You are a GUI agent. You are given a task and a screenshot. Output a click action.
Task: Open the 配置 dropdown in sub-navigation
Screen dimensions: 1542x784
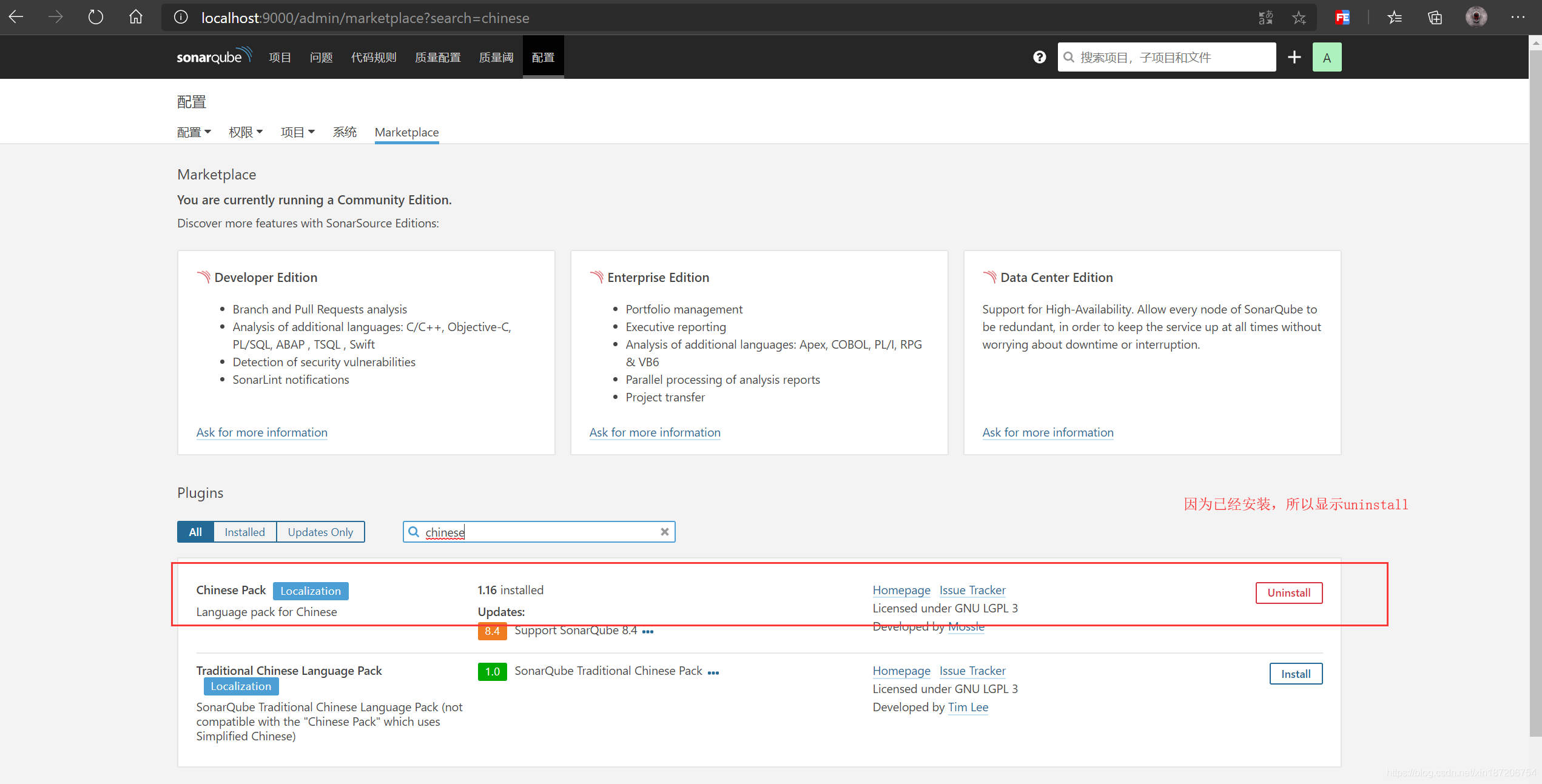point(194,132)
